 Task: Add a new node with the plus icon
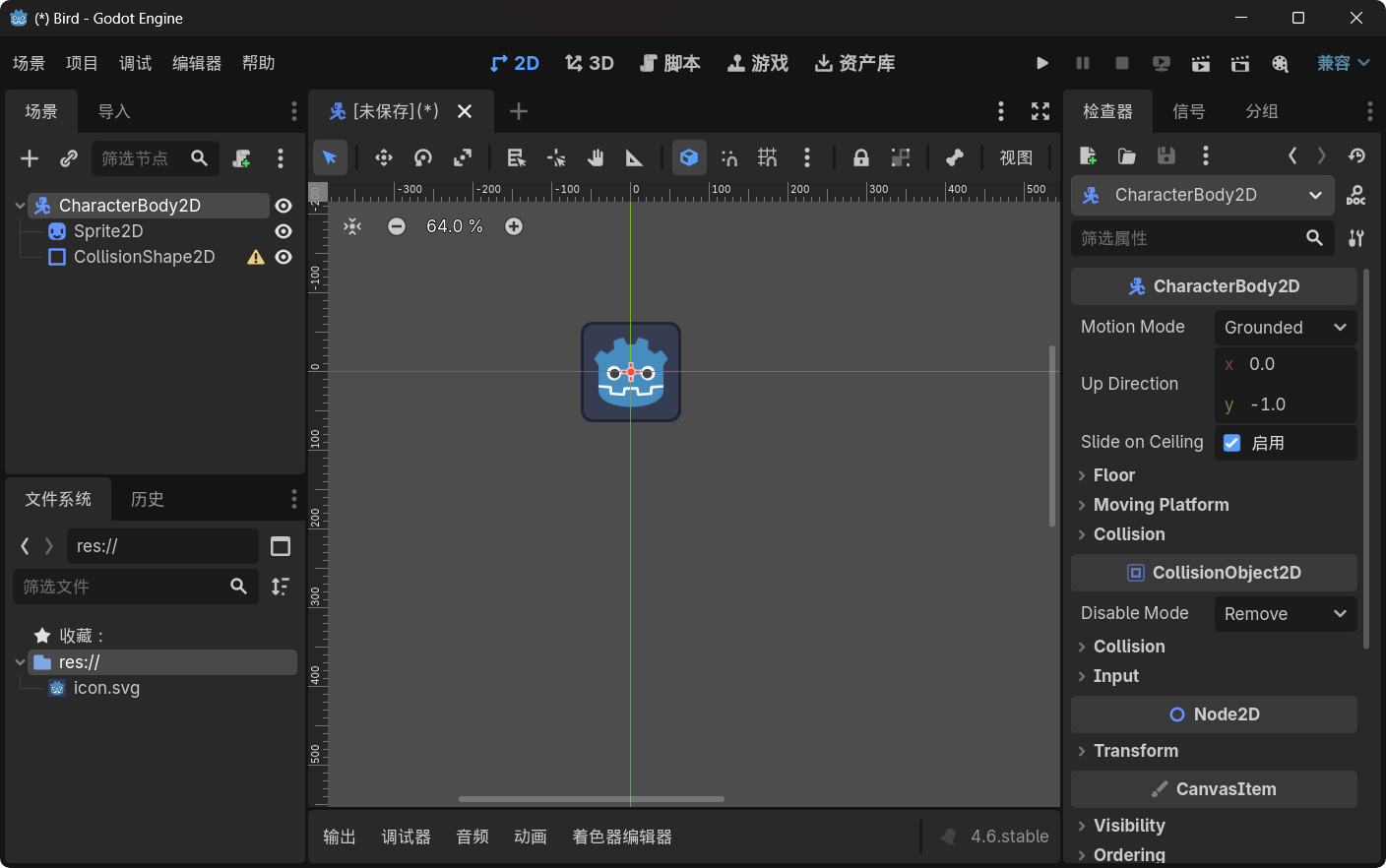point(30,158)
